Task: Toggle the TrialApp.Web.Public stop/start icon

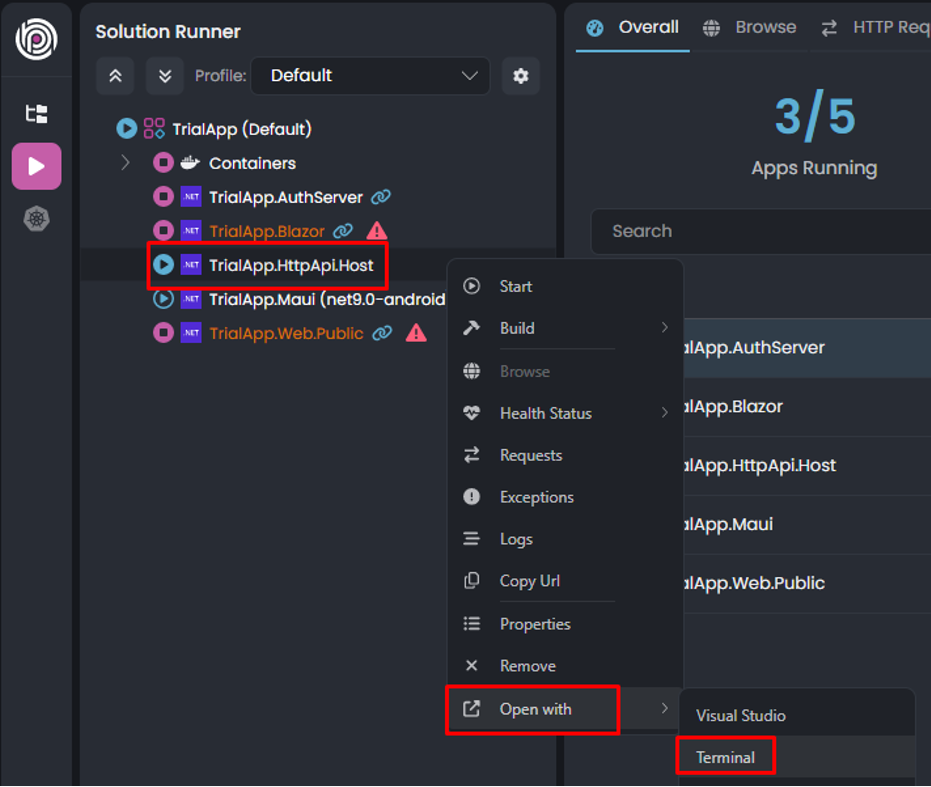Action: pos(163,333)
